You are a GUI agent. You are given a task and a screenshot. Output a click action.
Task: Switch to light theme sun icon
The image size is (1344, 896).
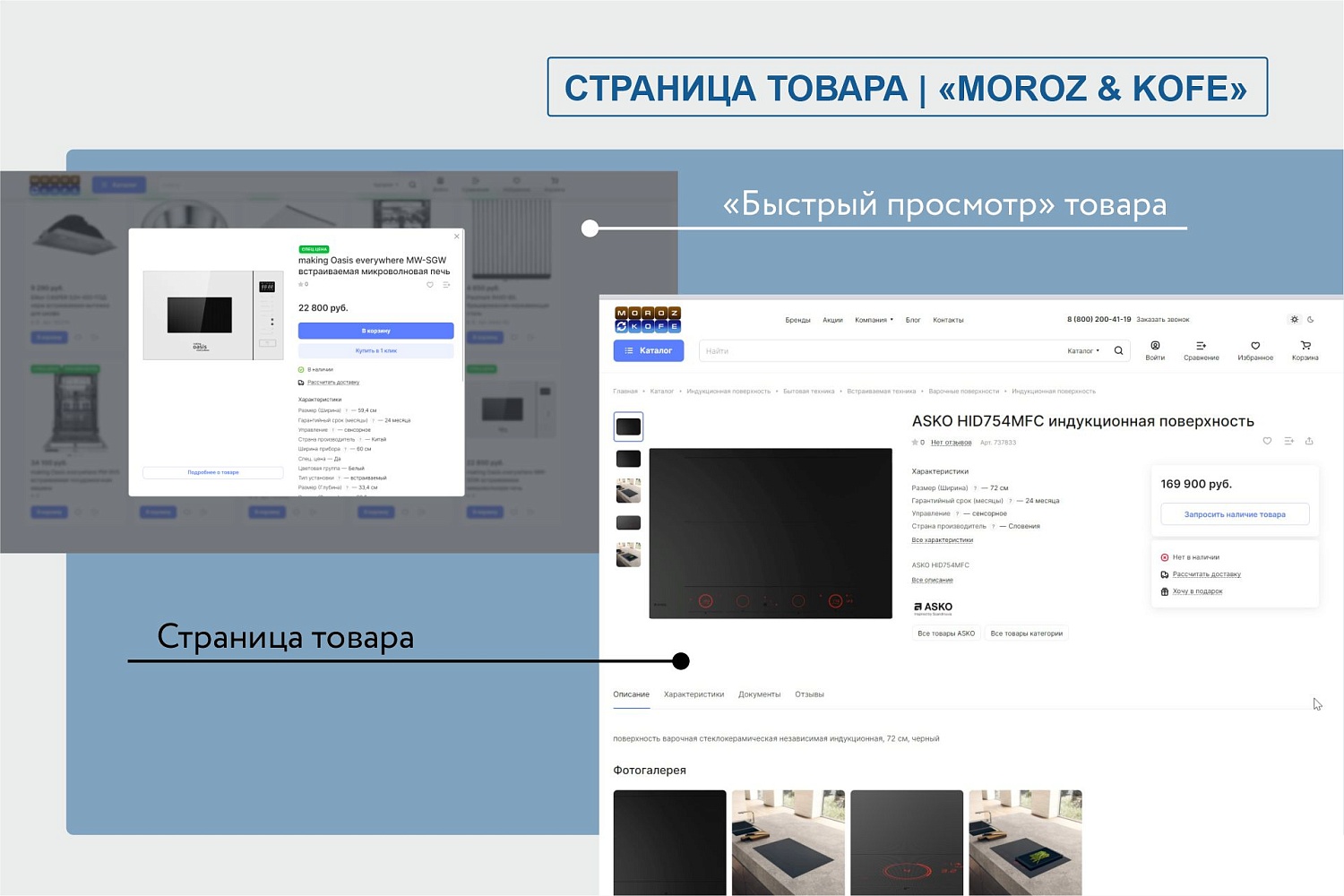(x=1294, y=320)
